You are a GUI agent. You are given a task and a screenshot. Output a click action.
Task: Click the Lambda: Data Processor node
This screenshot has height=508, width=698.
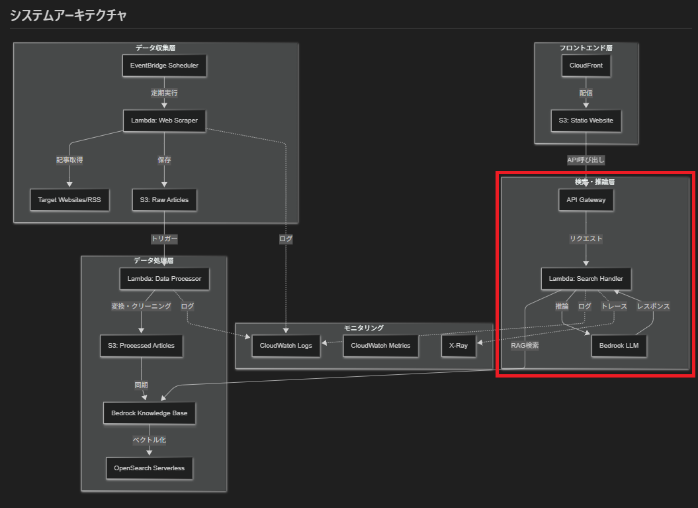tap(164, 278)
